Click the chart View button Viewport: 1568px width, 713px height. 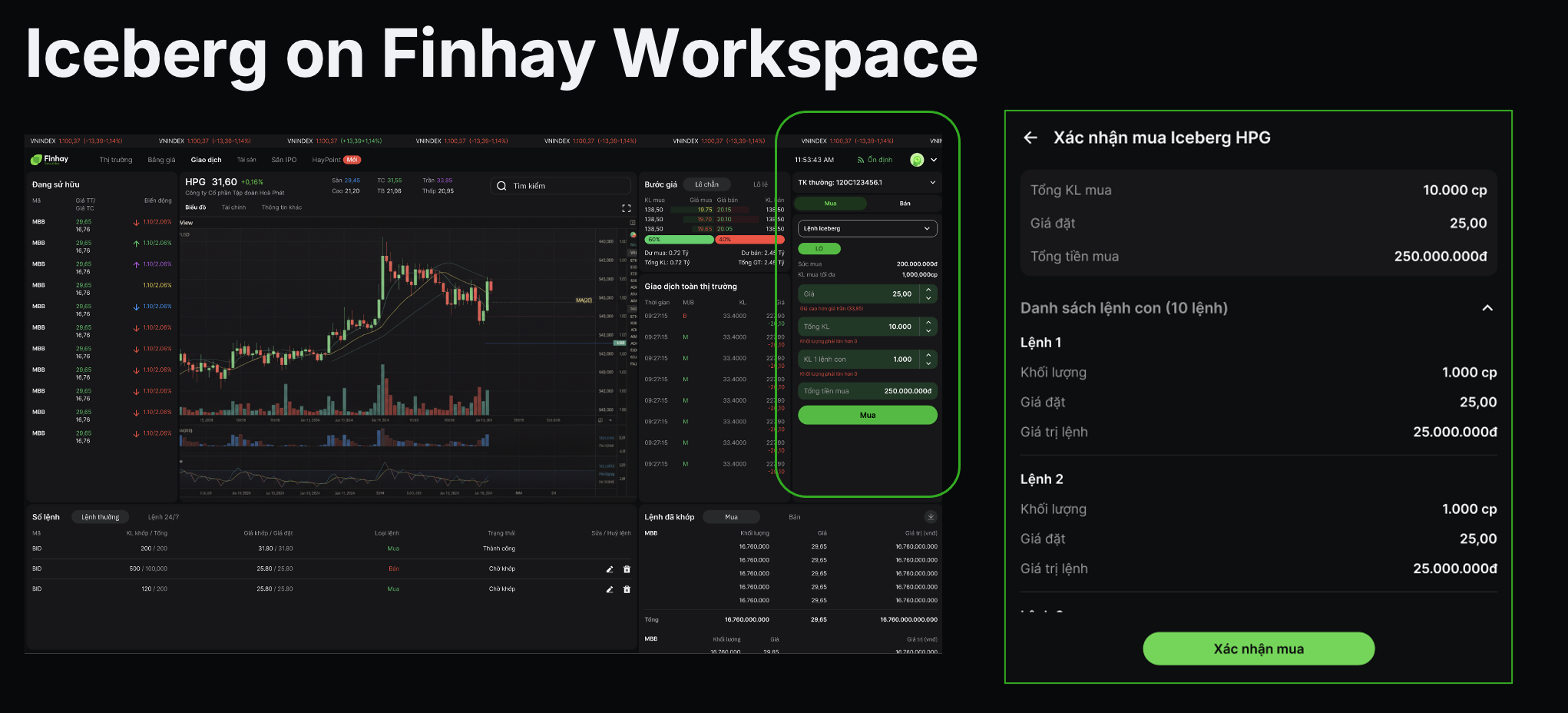pyautogui.click(x=186, y=223)
